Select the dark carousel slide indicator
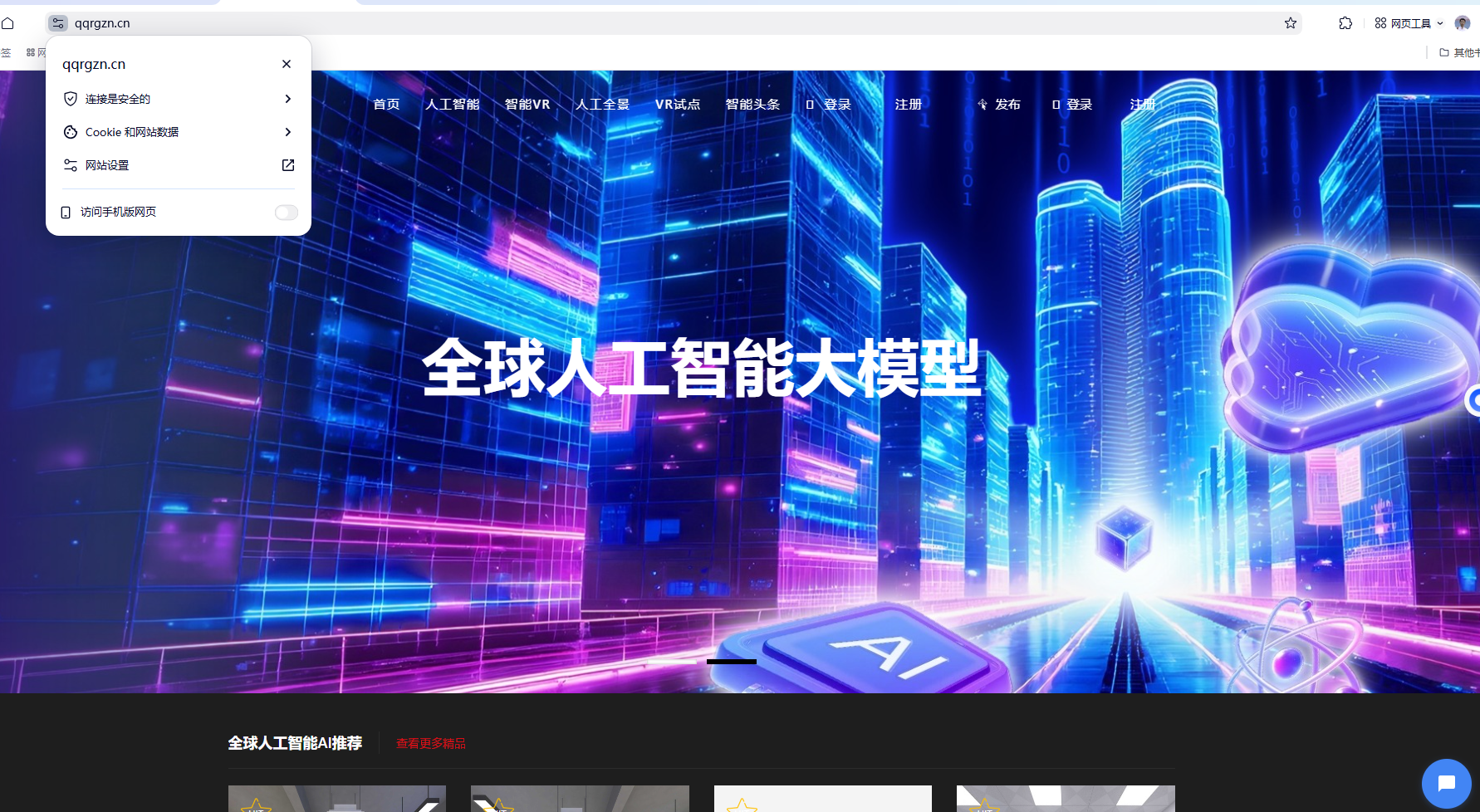The height and width of the screenshot is (812, 1480). pyautogui.click(x=731, y=662)
